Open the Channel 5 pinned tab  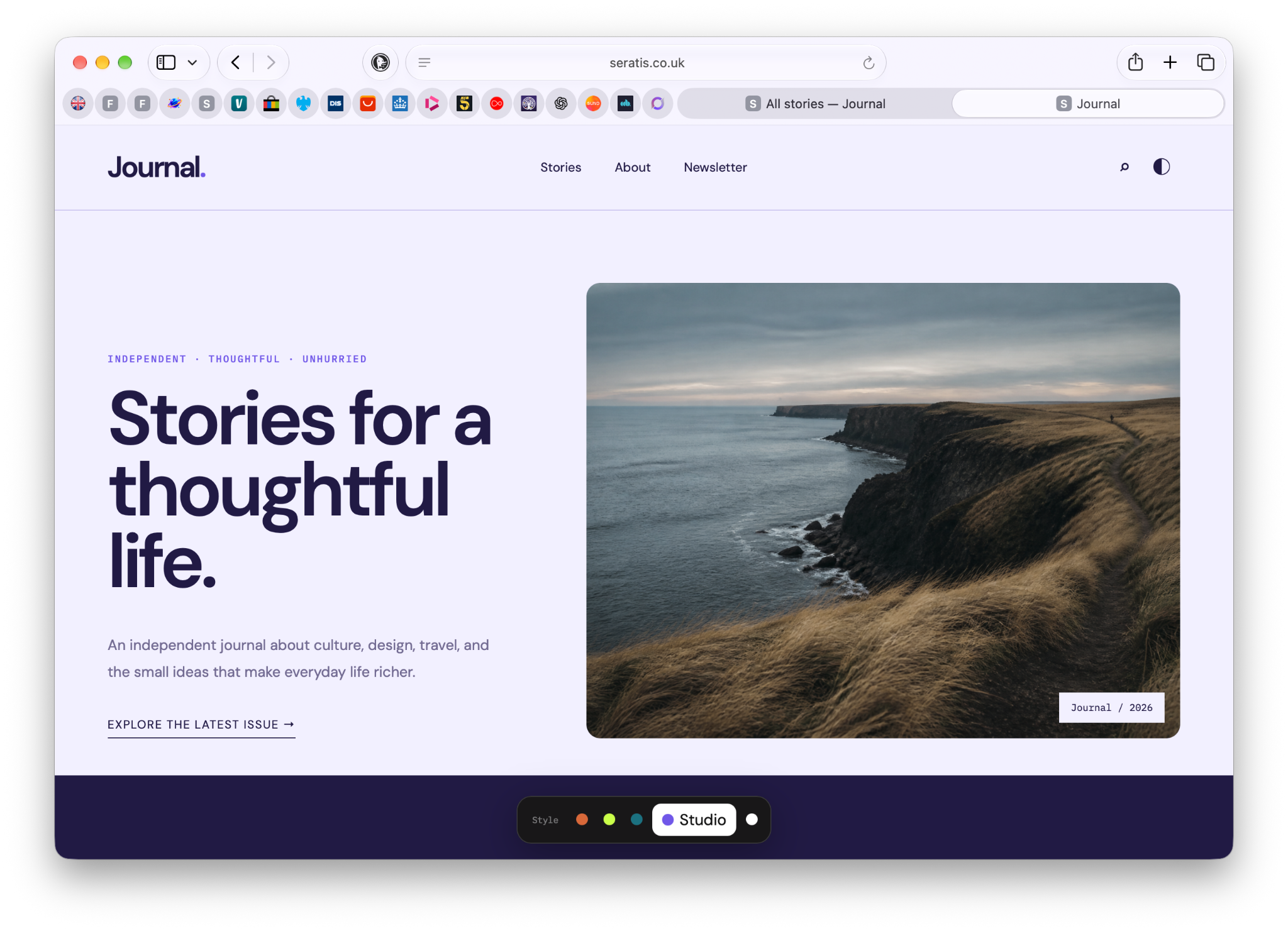[464, 104]
